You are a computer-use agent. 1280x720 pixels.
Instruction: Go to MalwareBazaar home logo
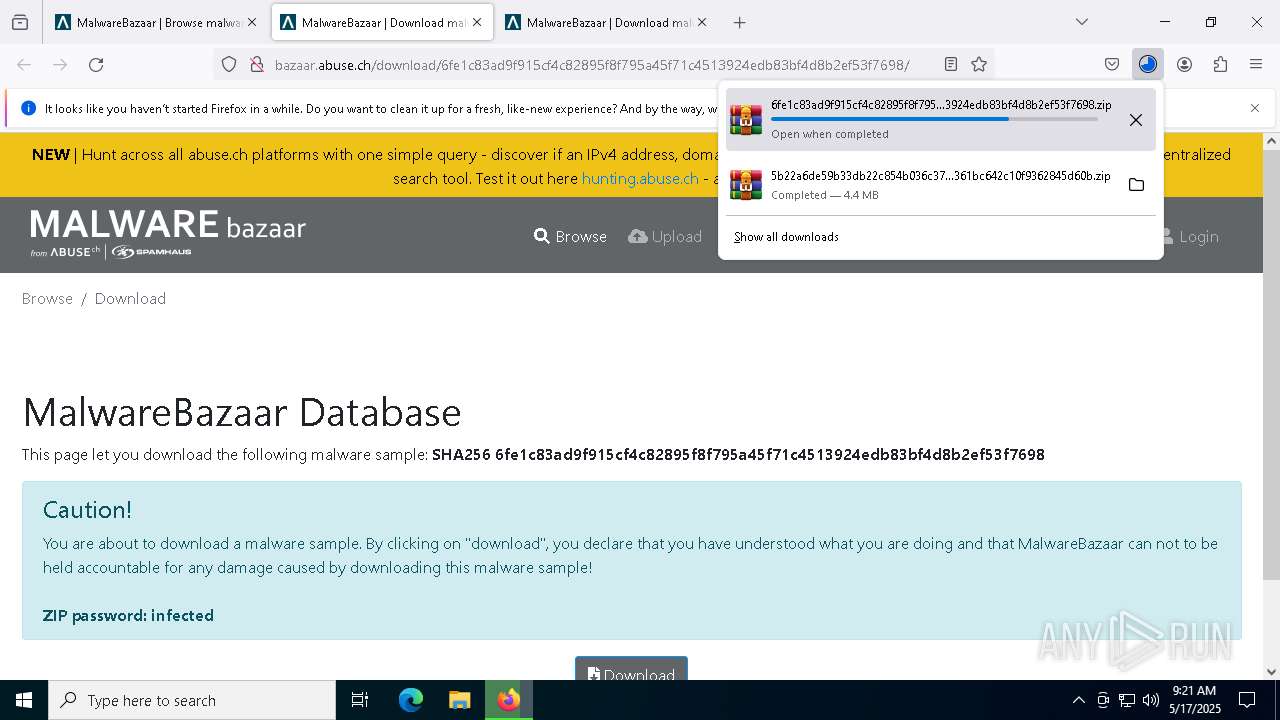pyautogui.click(x=168, y=234)
